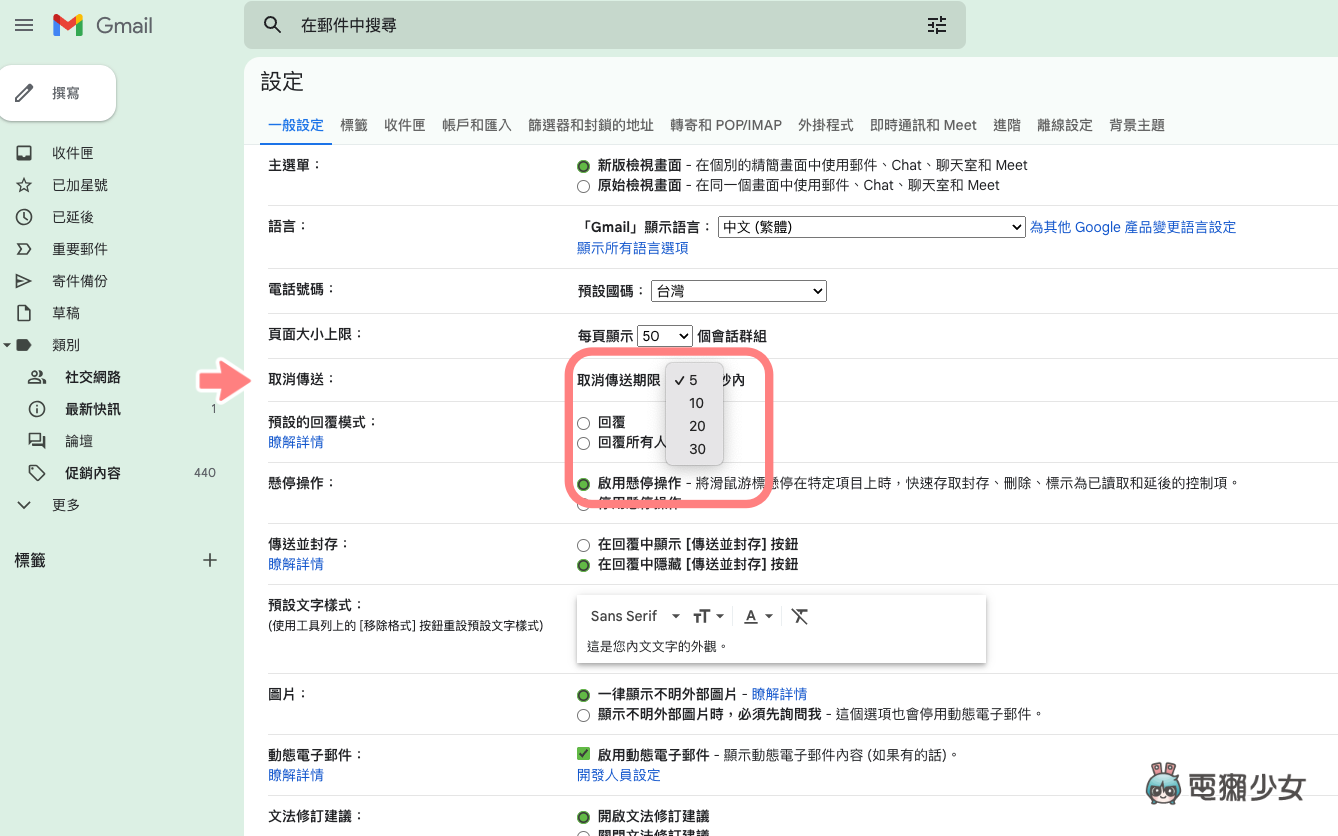Select 開啟文法修訂建議 radio button
Image resolution: width=1338 pixels, height=836 pixels.
tap(583, 817)
